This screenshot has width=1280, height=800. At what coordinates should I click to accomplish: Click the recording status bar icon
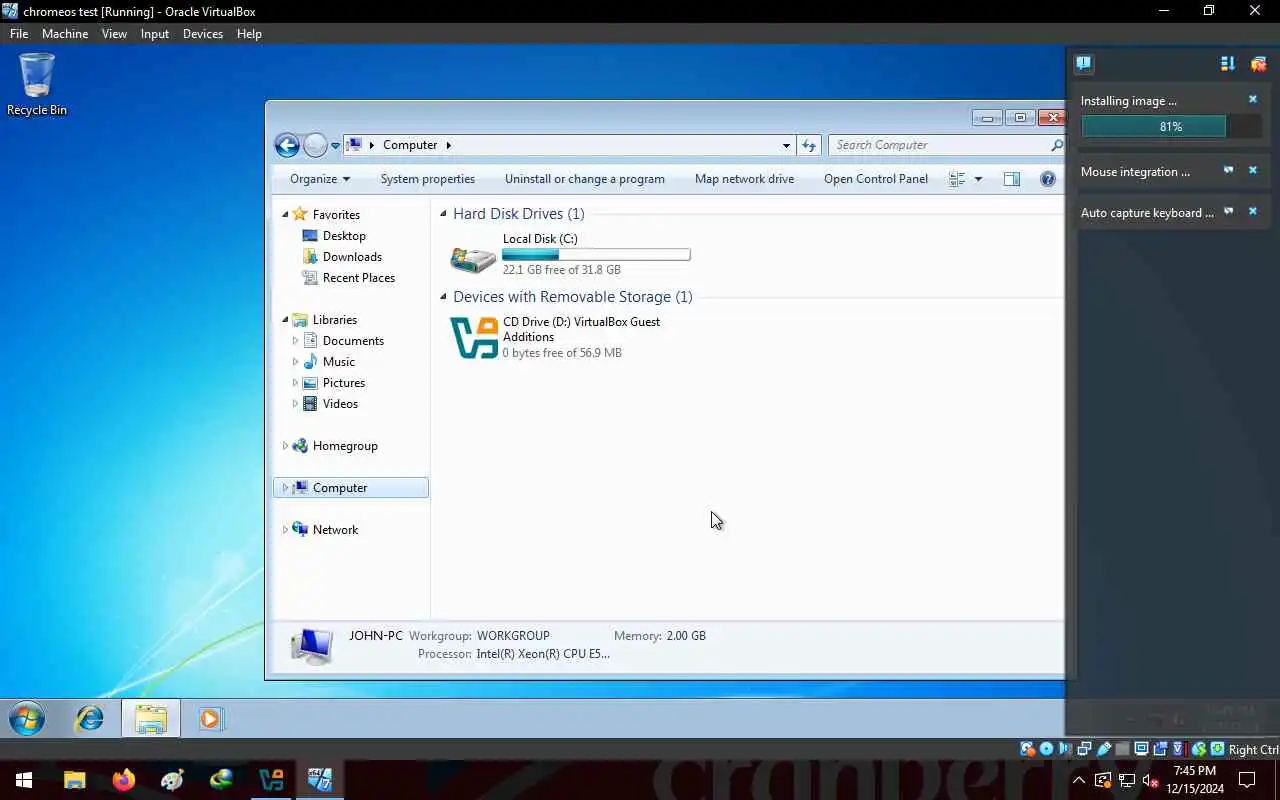click(1160, 749)
